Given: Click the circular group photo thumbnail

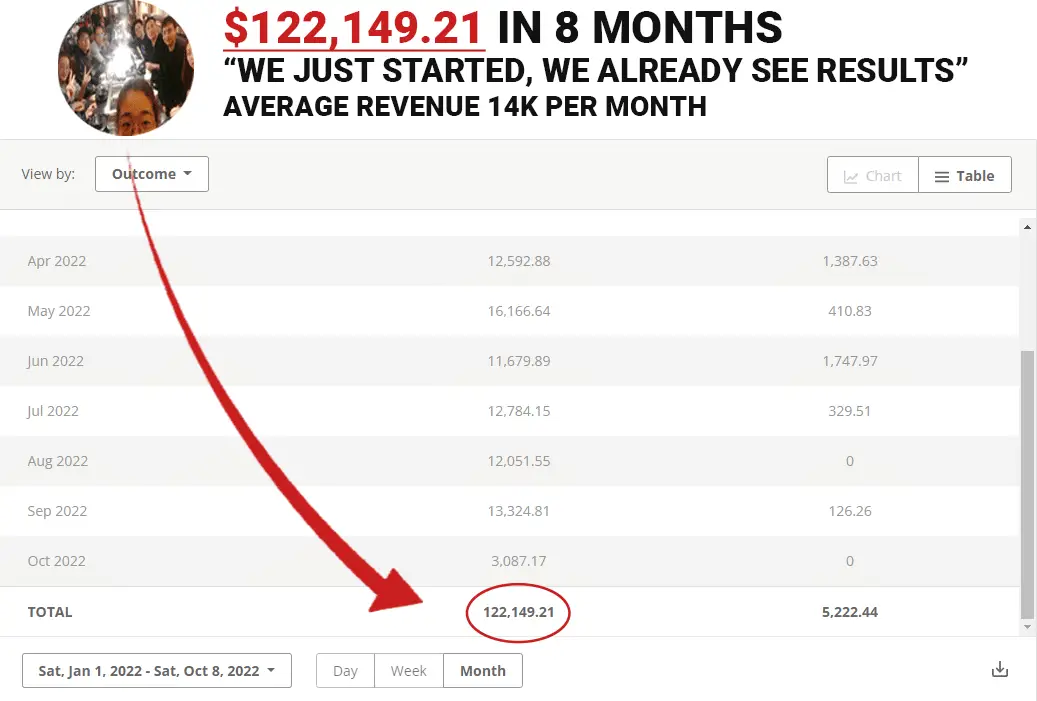Looking at the screenshot, I should tap(125, 68).
